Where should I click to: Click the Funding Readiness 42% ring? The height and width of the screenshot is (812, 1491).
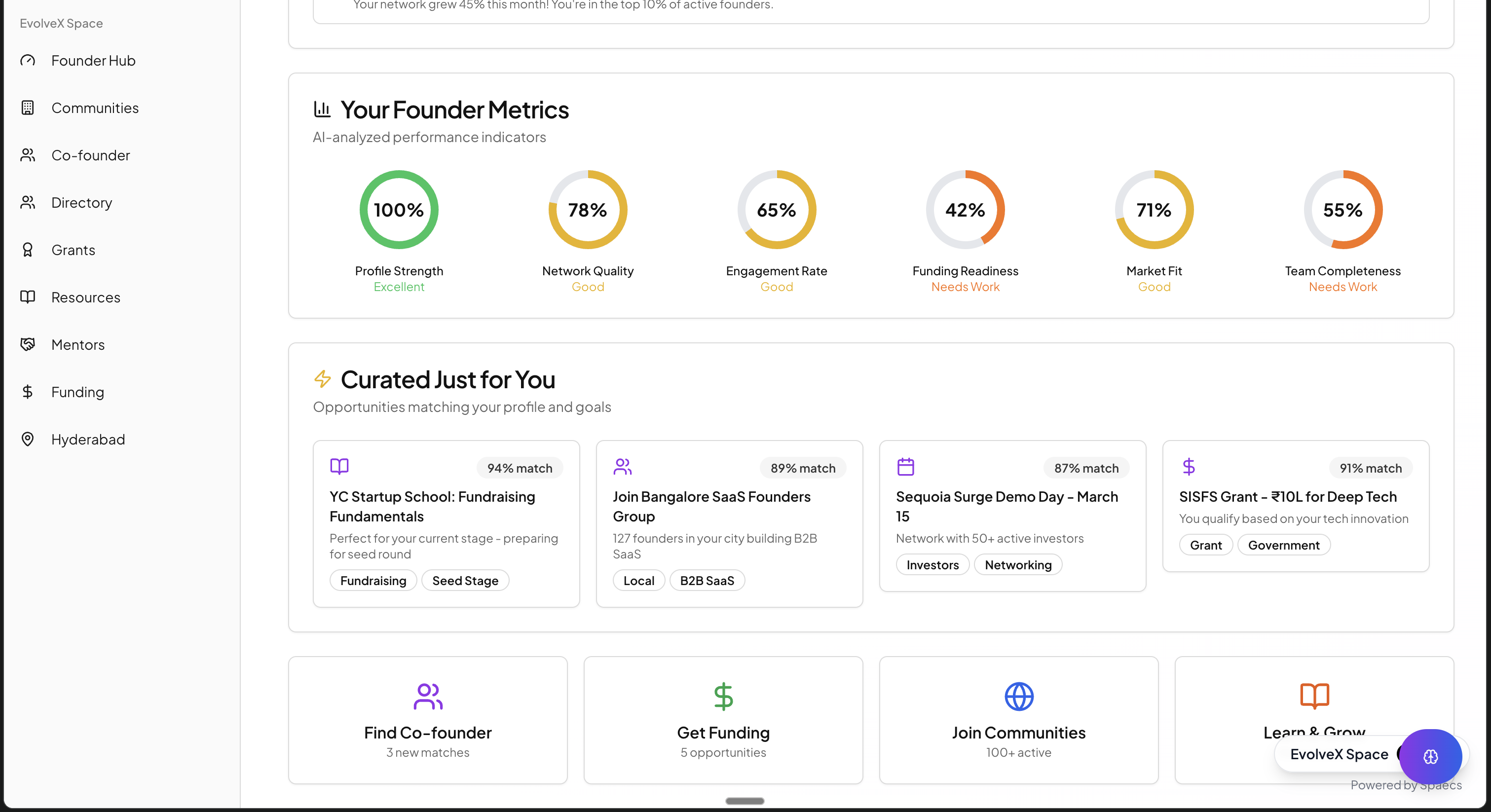[x=965, y=210]
